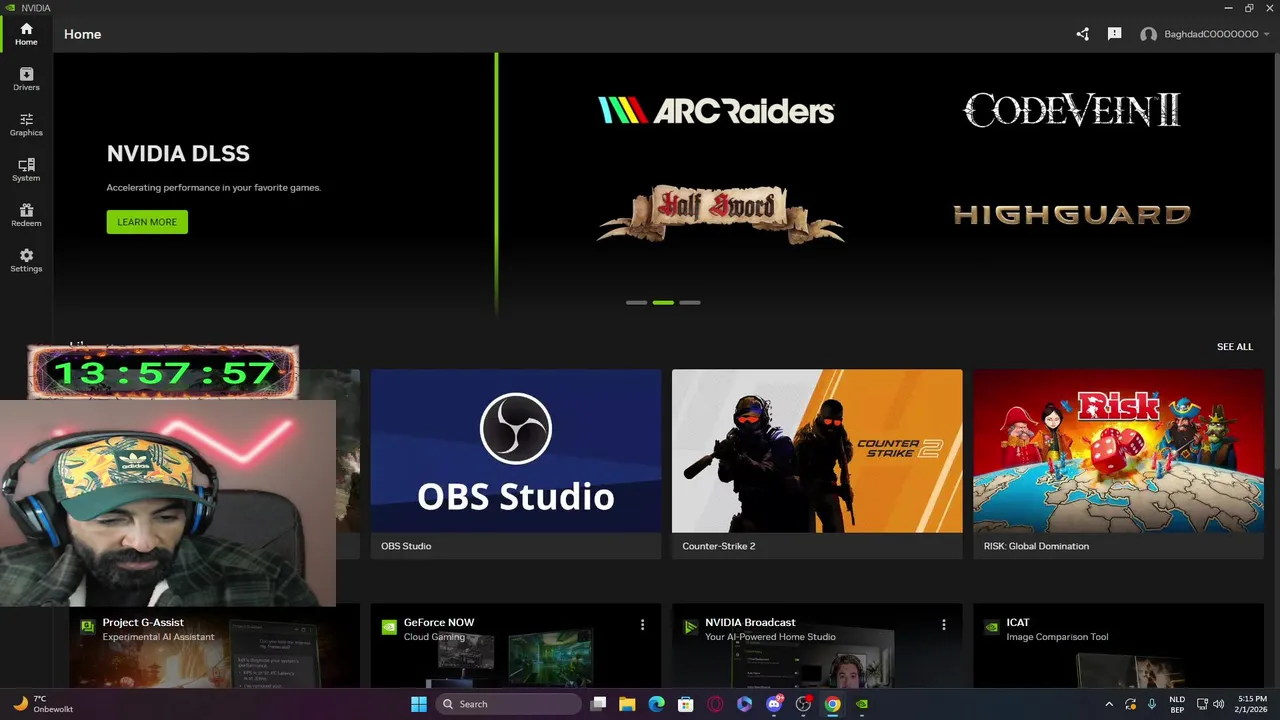The image size is (1280, 720).
Task: Click the microphone tray icon
Action: (x=1152, y=704)
